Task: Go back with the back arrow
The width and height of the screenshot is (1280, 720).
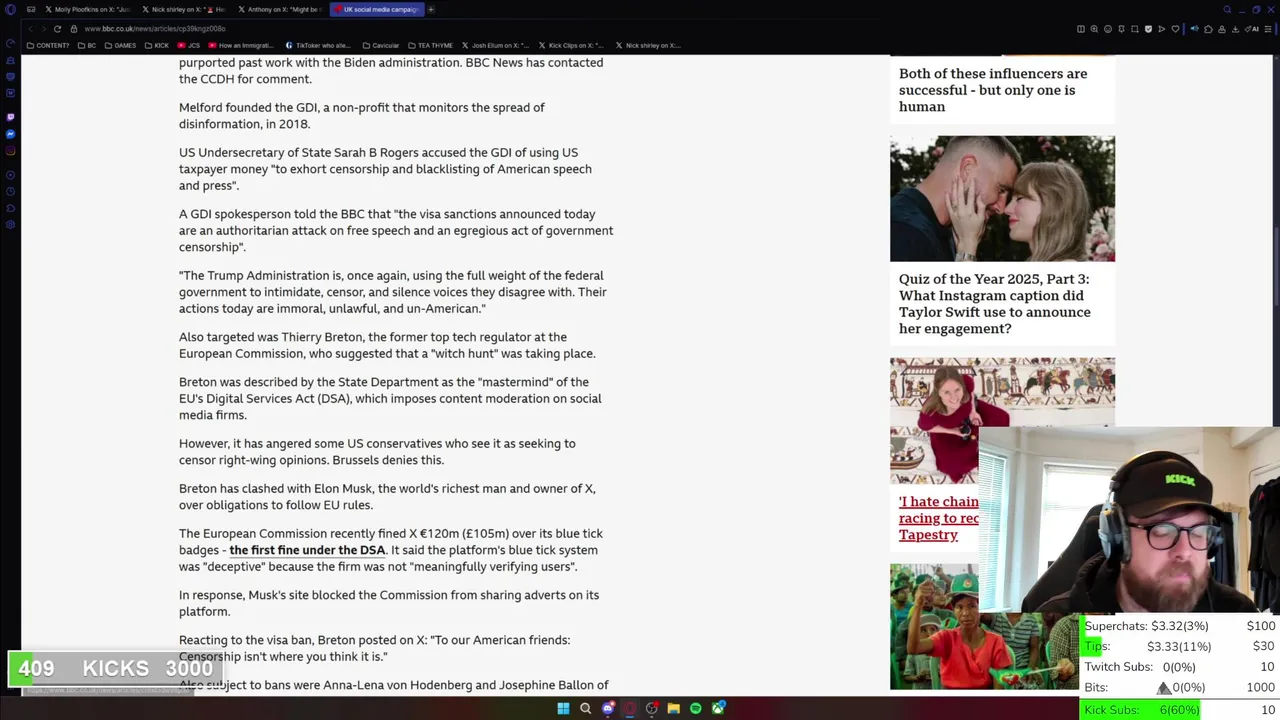Action: (31, 29)
